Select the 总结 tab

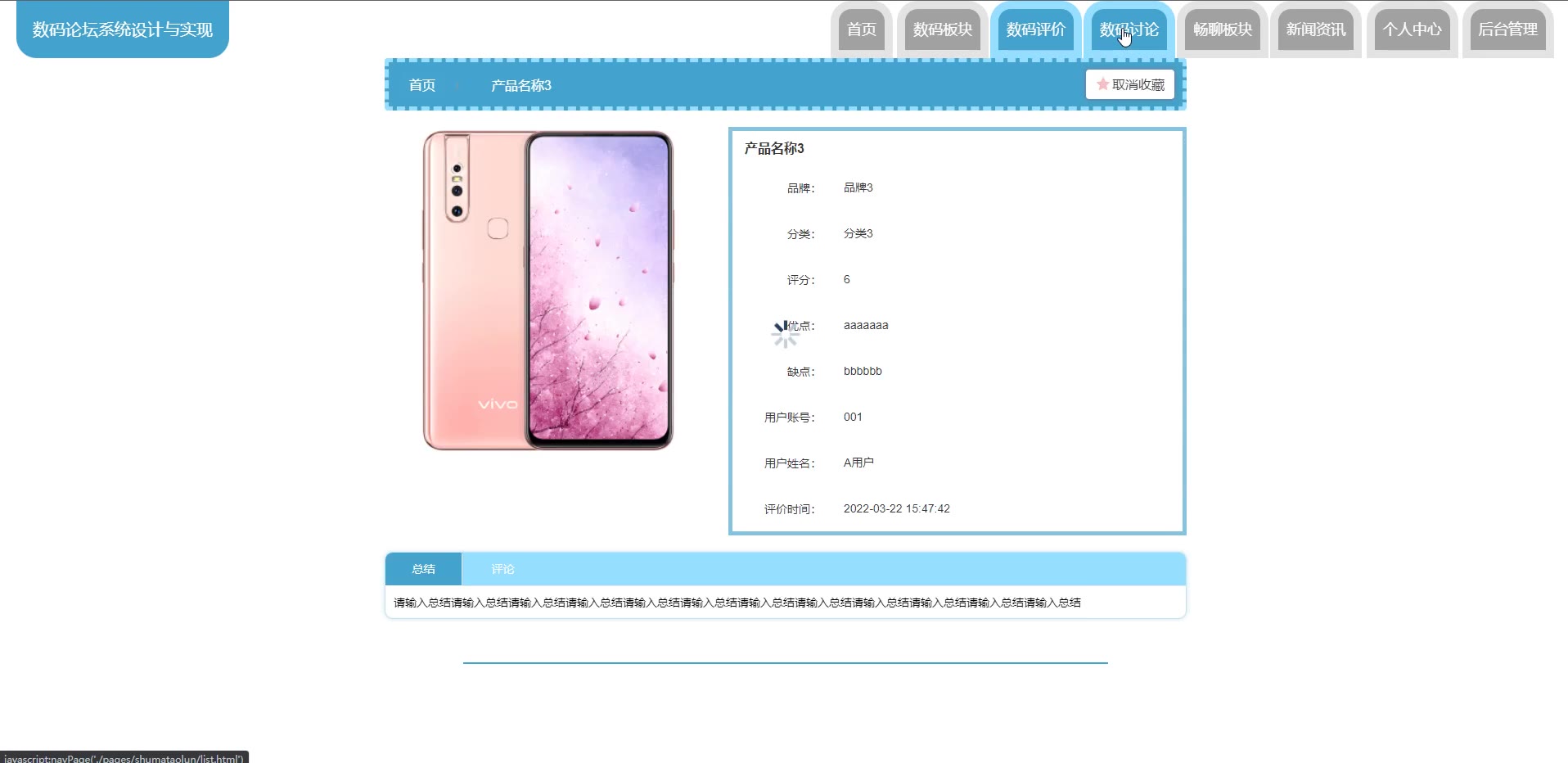[423, 569]
